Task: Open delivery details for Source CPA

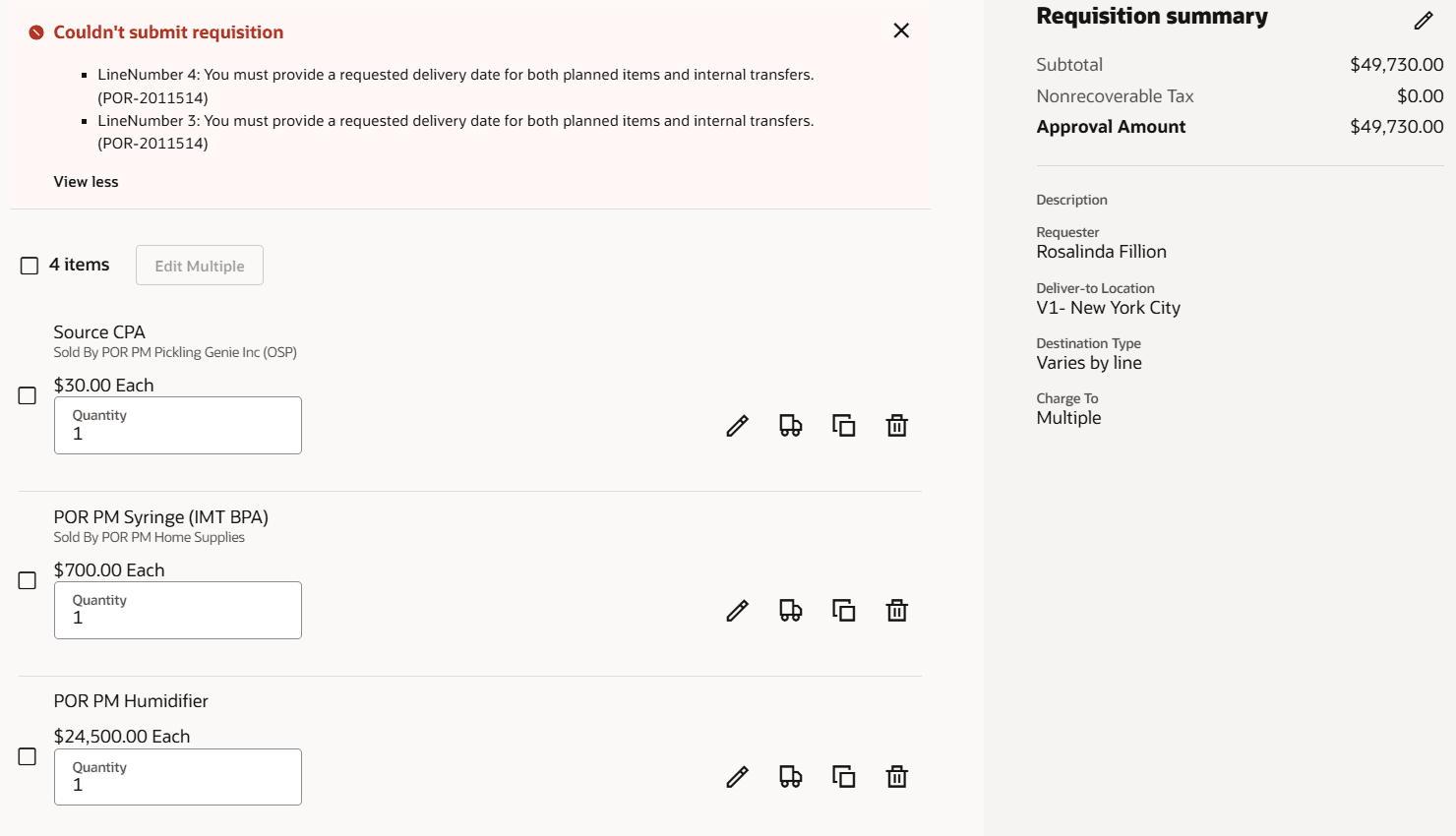Action: click(790, 425)
